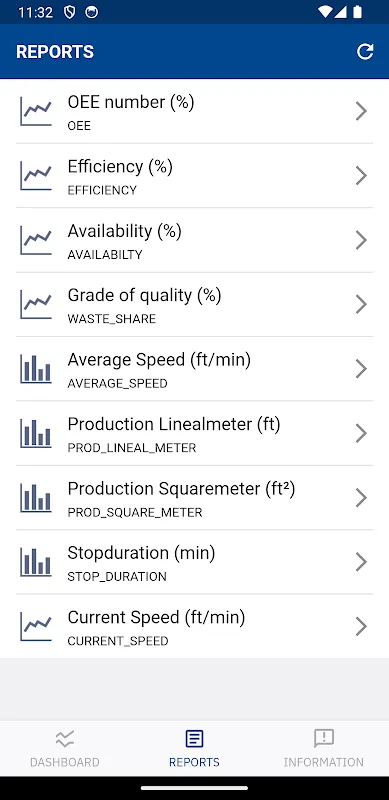Select the bar chart icon for Production Linealmeter
The width and height of the screenshot is (389, 800).
pos(36,433)
